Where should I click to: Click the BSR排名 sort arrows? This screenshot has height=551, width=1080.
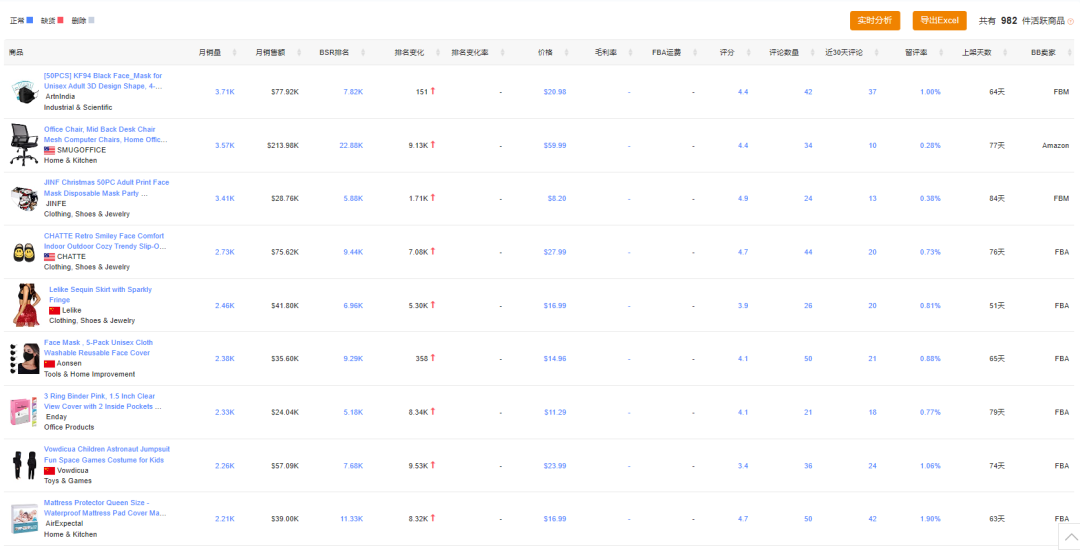(x=364, y=53)
